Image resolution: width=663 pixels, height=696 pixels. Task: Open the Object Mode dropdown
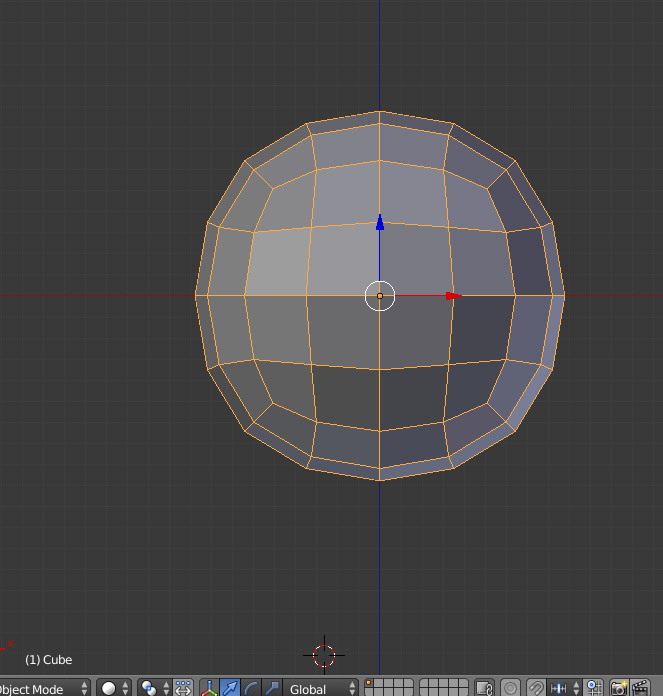pos(43,688)
